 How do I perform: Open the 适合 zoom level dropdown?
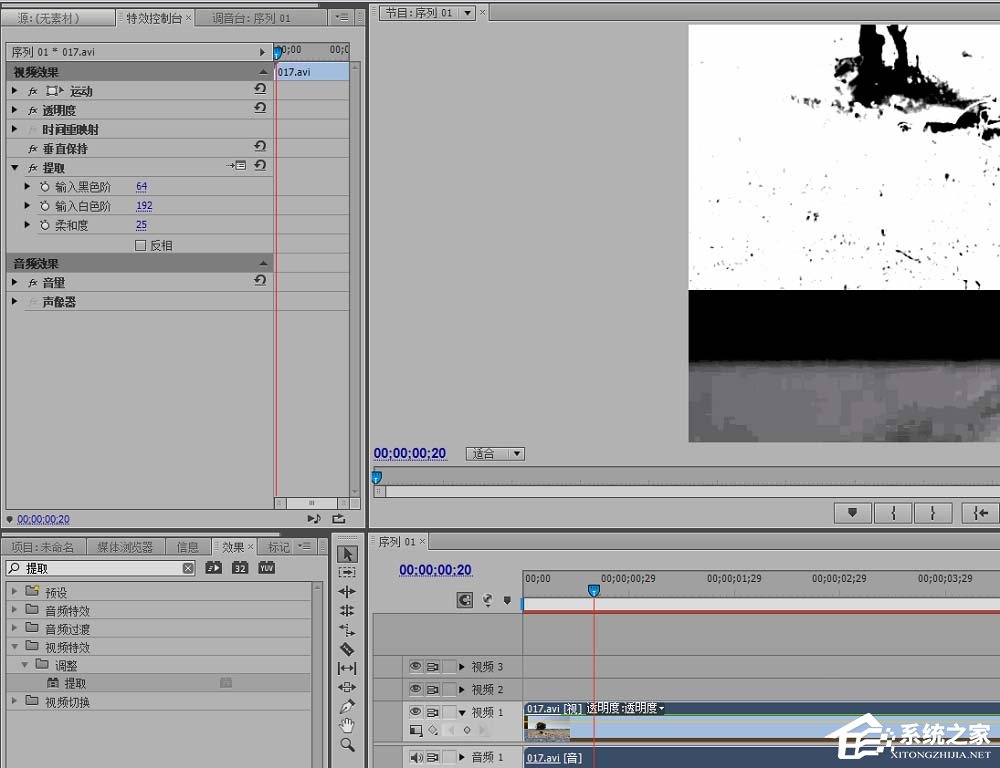(x=495, y=454)
